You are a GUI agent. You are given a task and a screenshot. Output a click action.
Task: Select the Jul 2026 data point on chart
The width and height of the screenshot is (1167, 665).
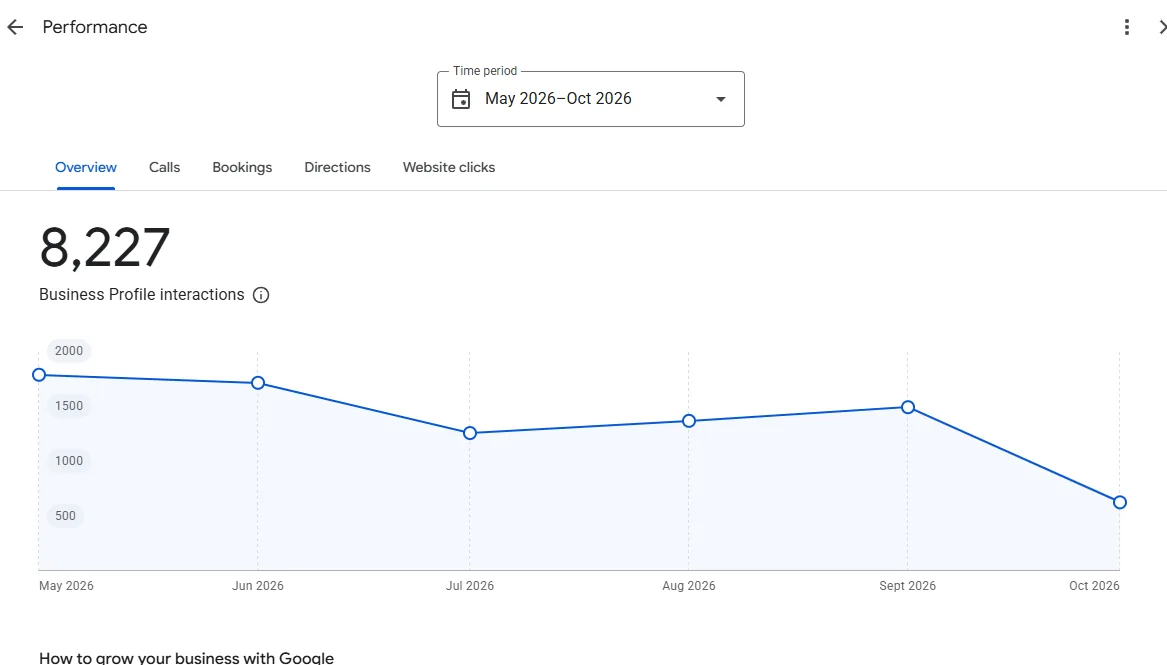[x=470, y=433]
